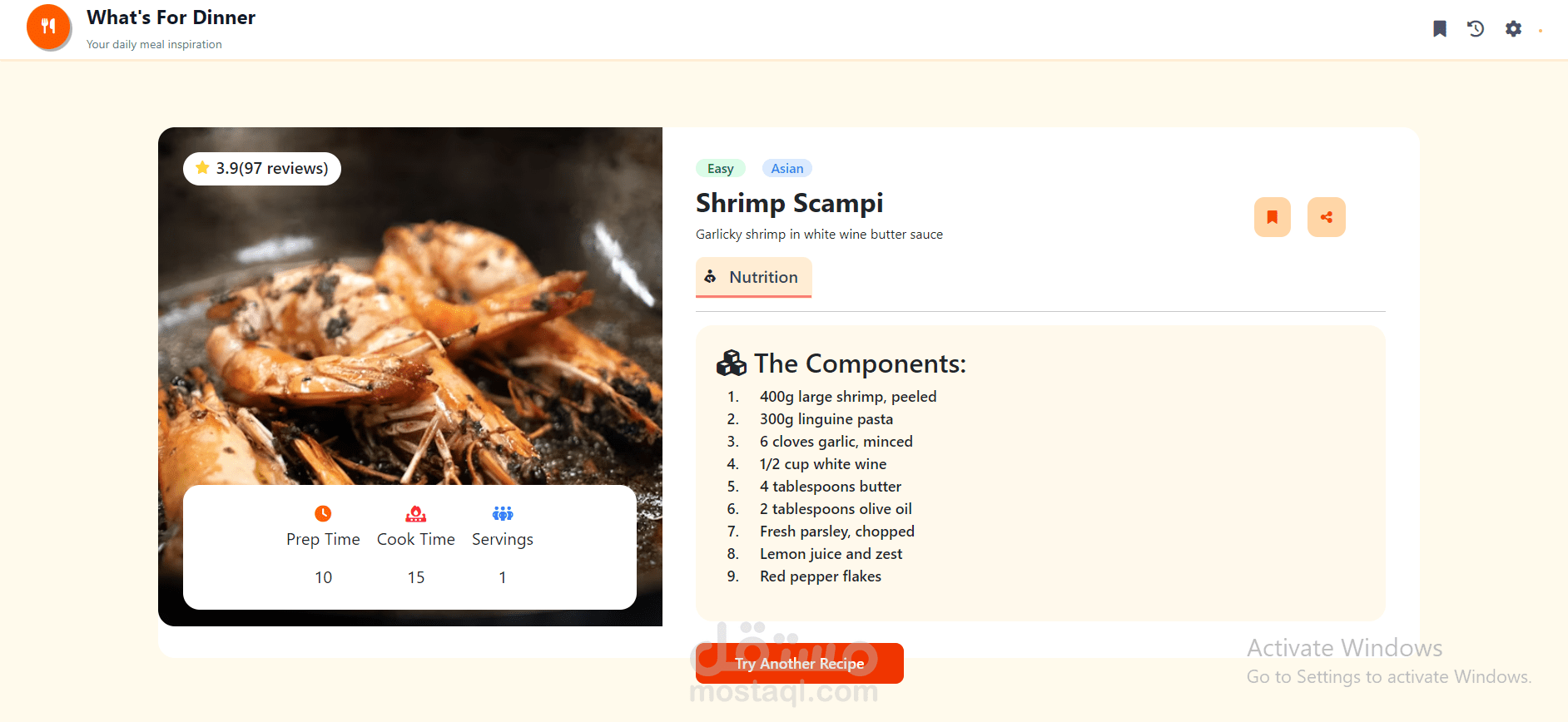Image resolution: width=1568 pixels, height=722 pixels.
Task: Click the 3.9 reviews rating badge
Action: click(x=261, y=167)
